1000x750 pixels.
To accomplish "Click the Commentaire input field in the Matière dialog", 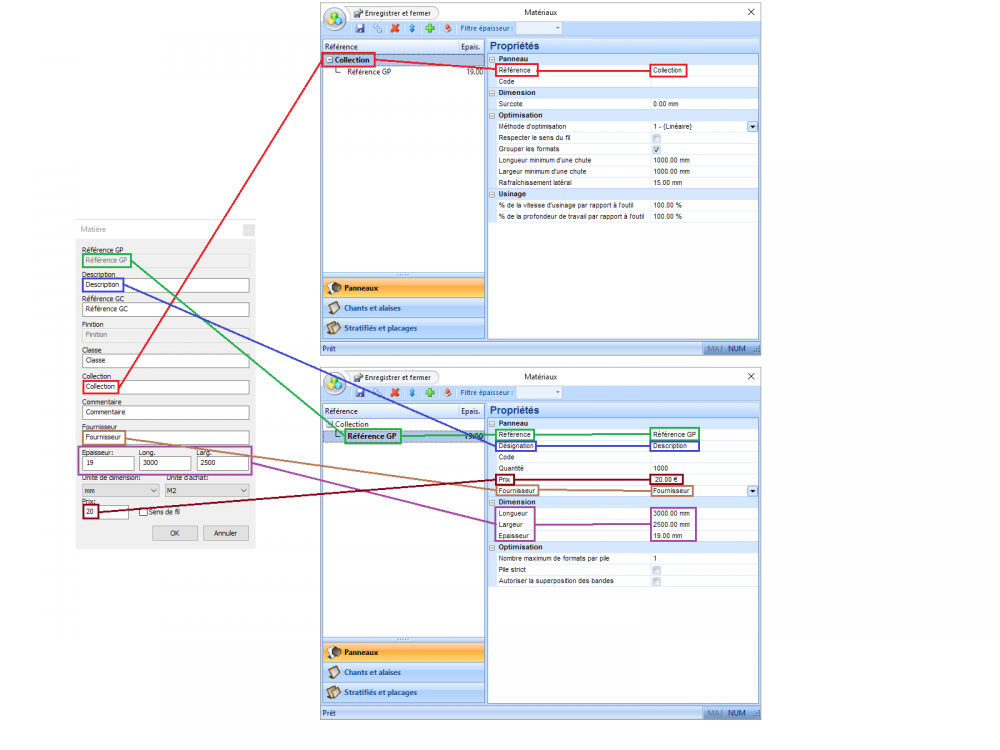I will (x=165, y=412).
